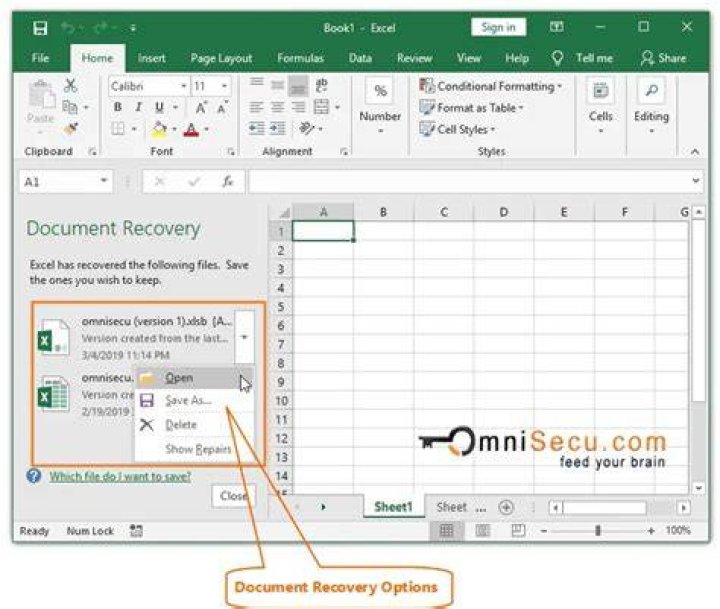720x609 pixels.
Task: Click Increase Indent icon
Action: point(277,129)
